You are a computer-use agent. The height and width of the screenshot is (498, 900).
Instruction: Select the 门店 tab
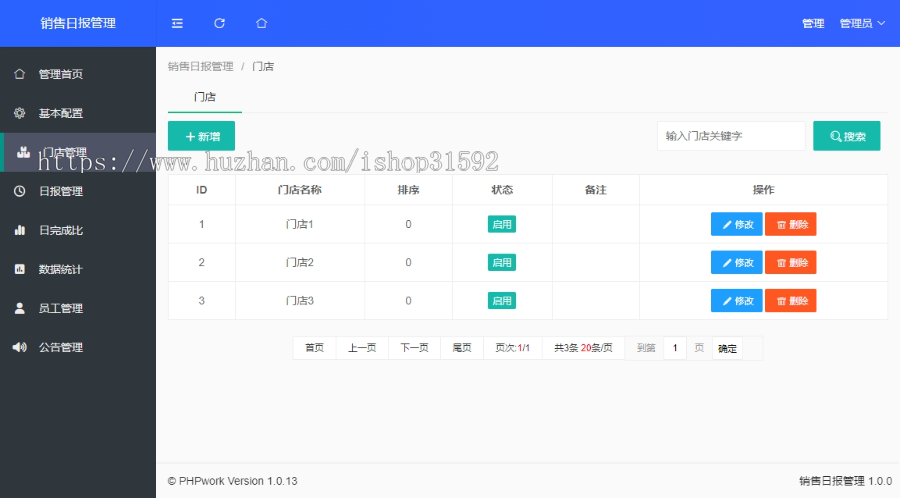205,97
